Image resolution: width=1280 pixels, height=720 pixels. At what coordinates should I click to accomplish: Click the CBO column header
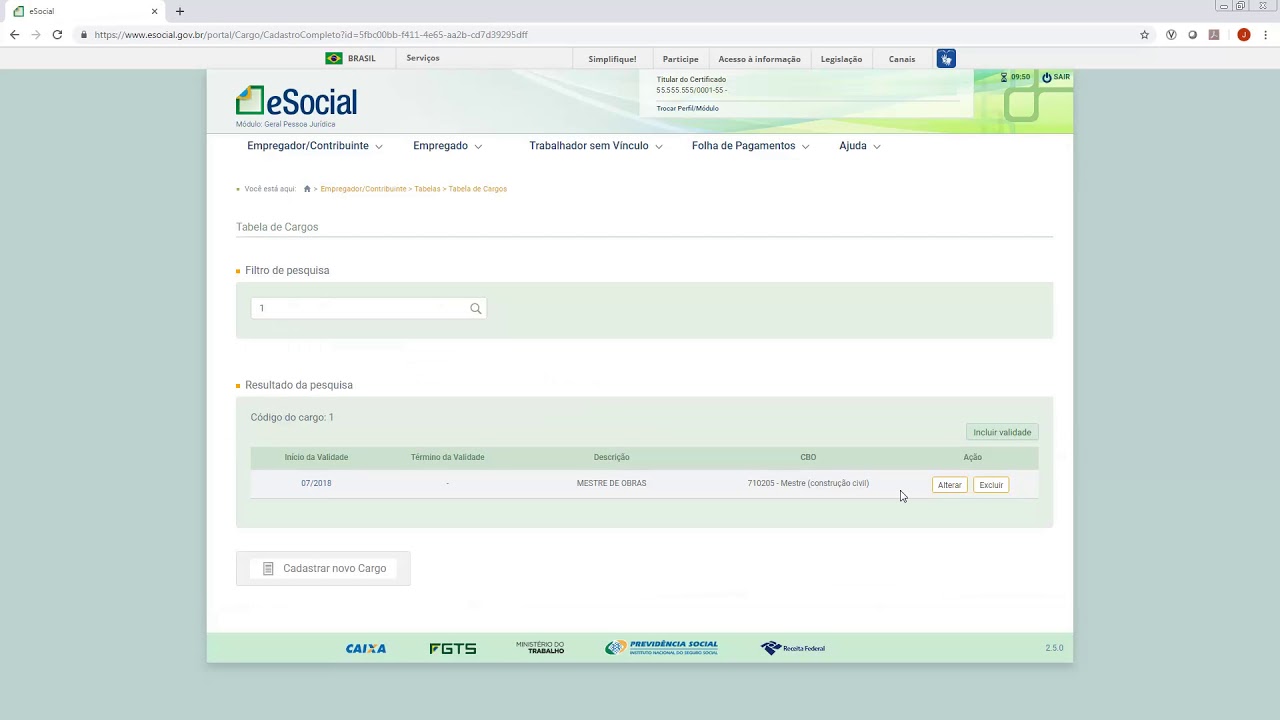[808, 457]
